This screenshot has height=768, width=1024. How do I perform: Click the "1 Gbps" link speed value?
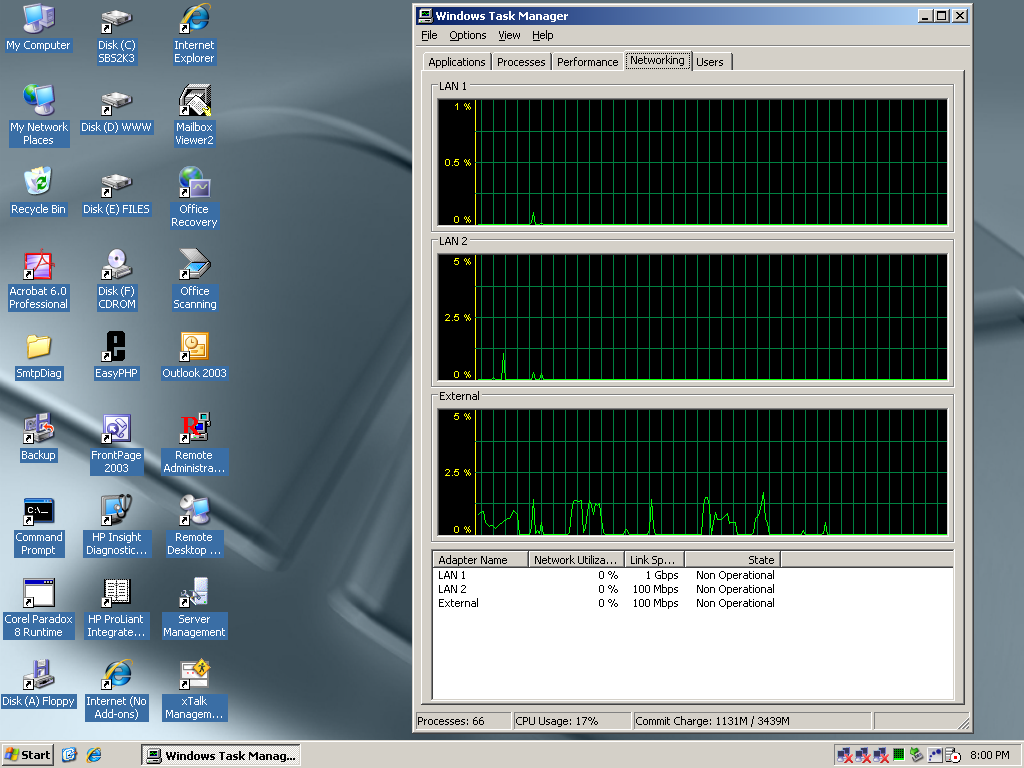[662, 575]
